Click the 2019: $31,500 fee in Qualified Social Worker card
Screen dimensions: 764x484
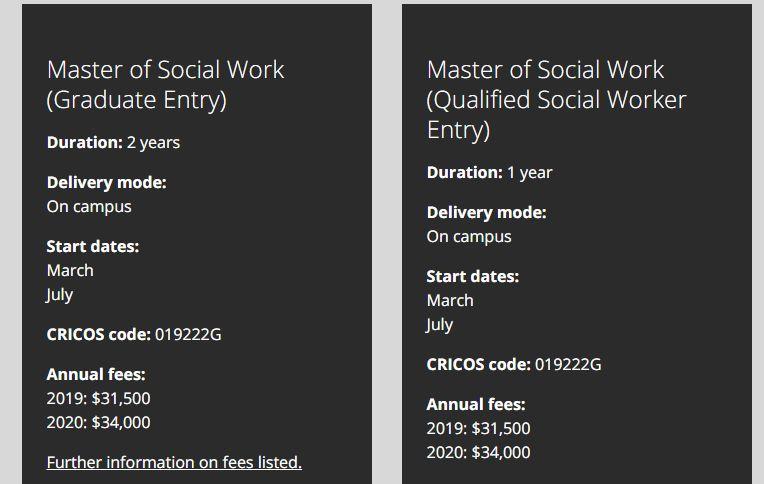tap(478, 428)
